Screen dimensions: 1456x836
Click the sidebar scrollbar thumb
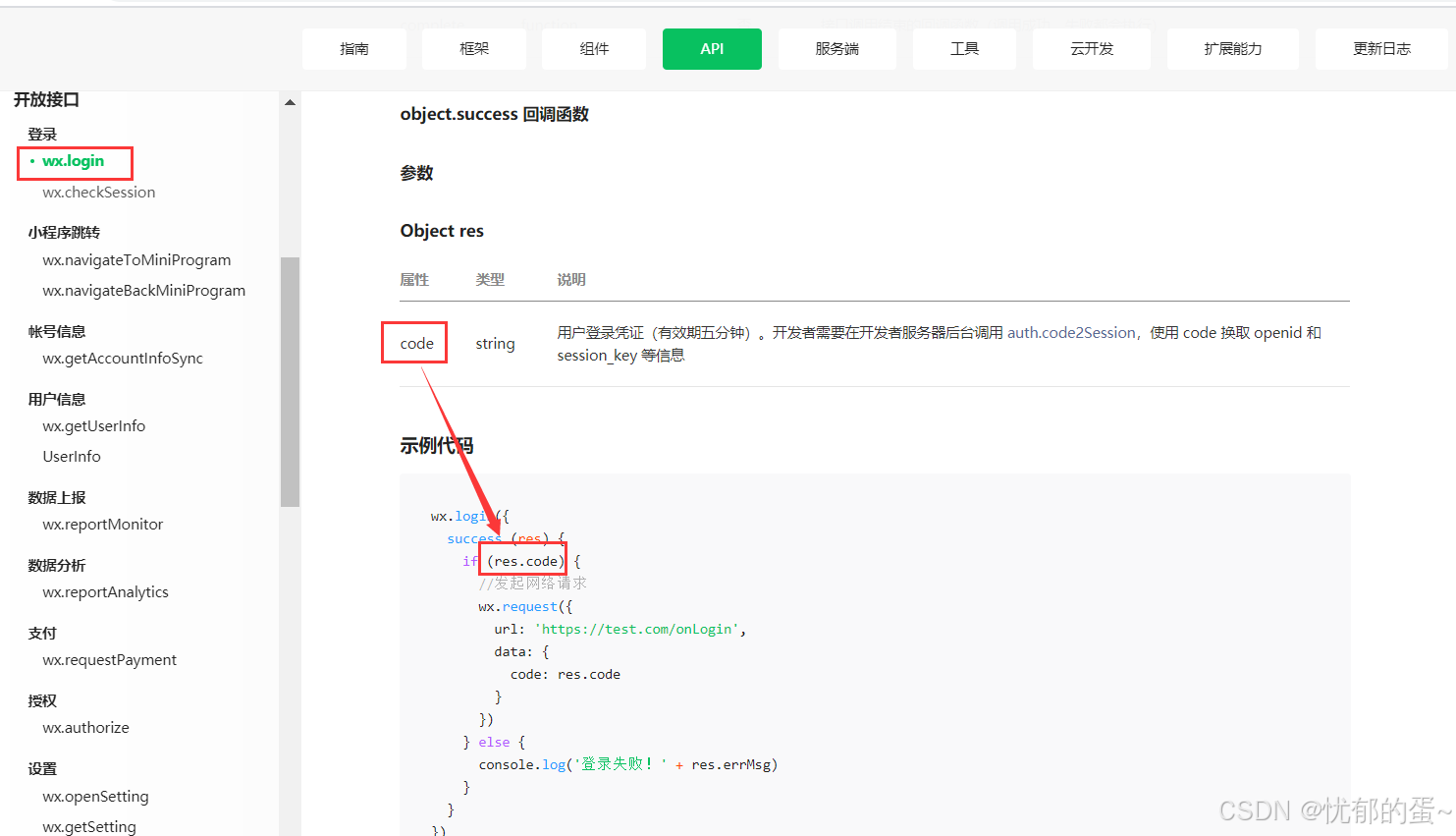tap(290, 382)
